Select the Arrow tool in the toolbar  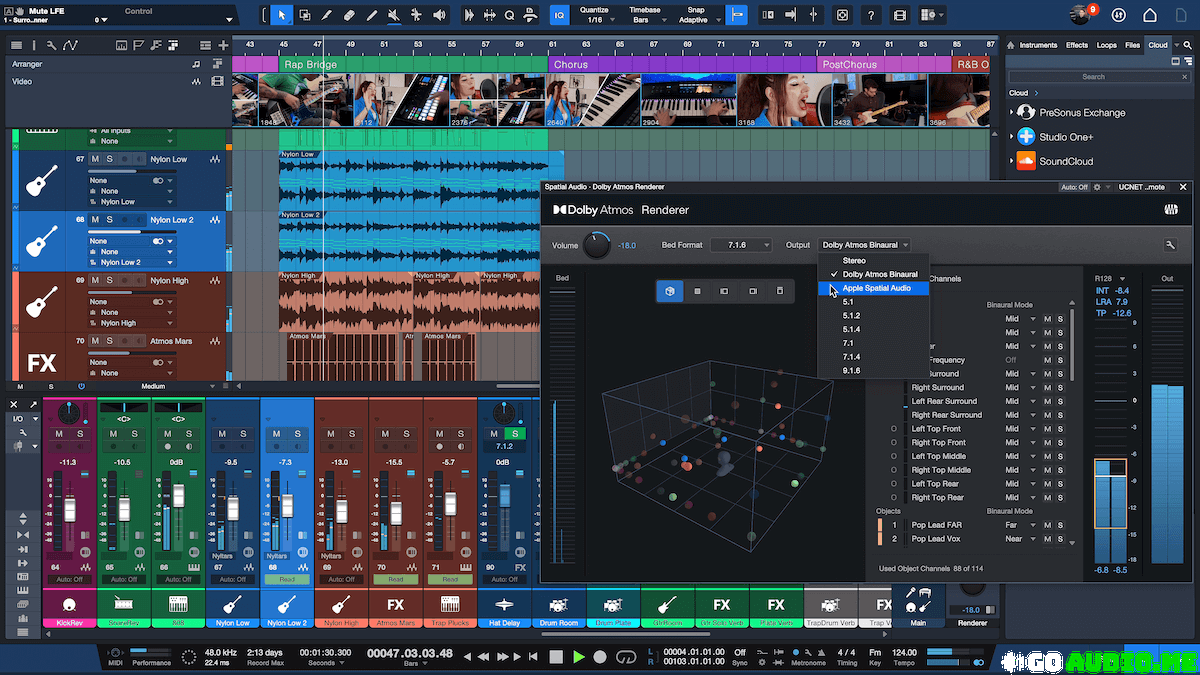(x=281, y=15)
